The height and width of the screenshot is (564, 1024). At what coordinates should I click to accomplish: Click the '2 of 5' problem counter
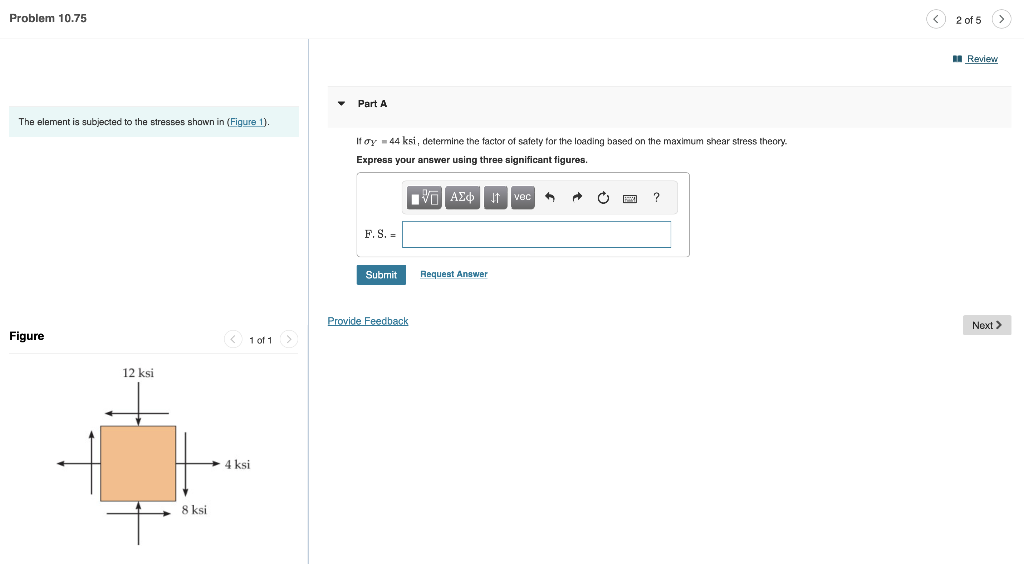(x=968, y=20)
